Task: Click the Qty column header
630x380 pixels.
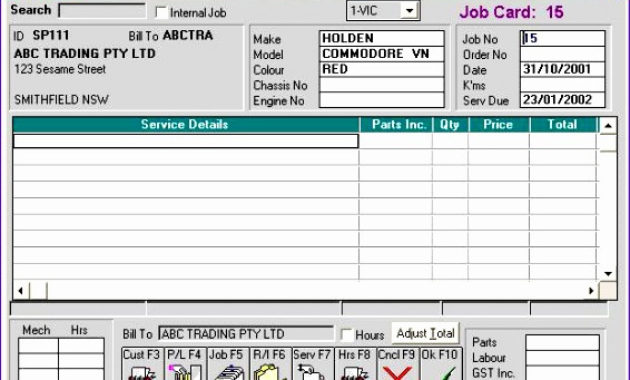Action: (450, 125)
